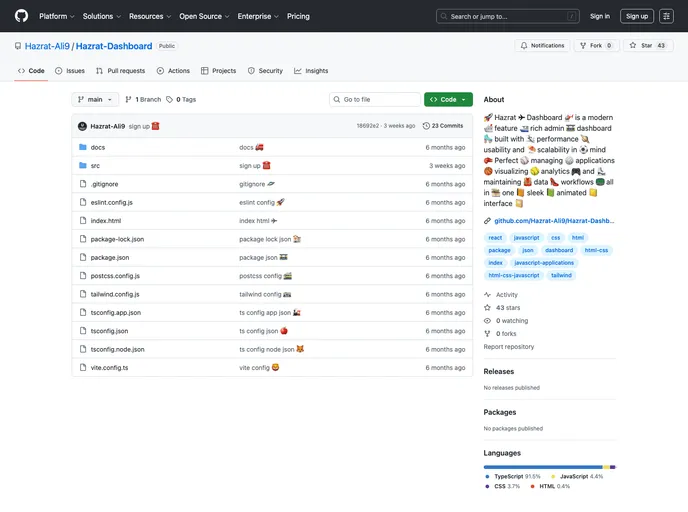Viewport: 688px width, 512px height.
Task: Open the green Code dropdown button
Action: click(448, 100)
